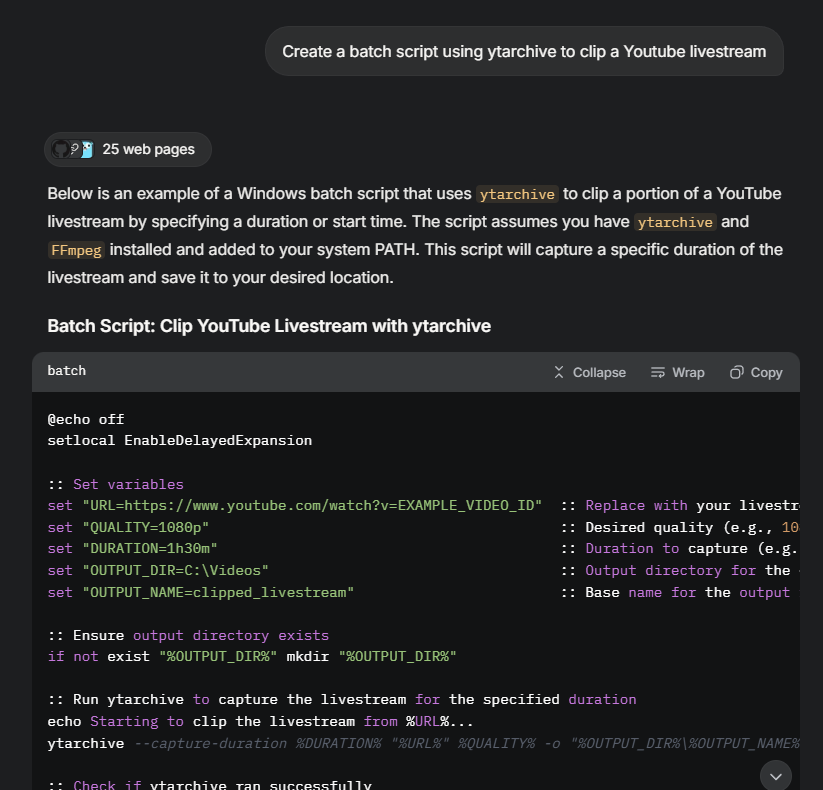Viewport: 823px width, 790px height.
Task: Click the "QUALITY=1080p" code line
Action: coord(145,527)
